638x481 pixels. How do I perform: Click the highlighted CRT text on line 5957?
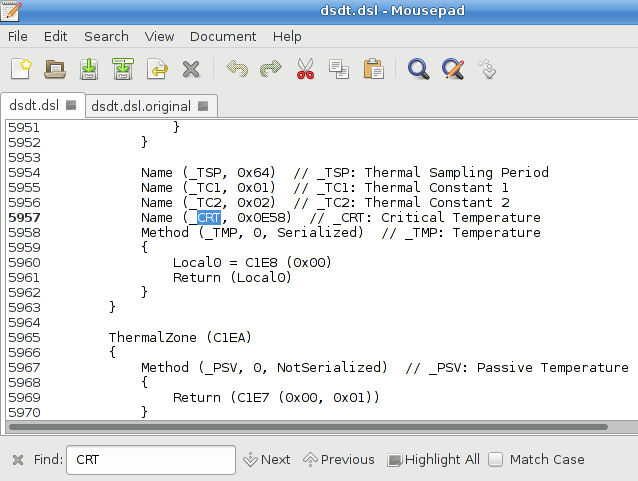209,218
